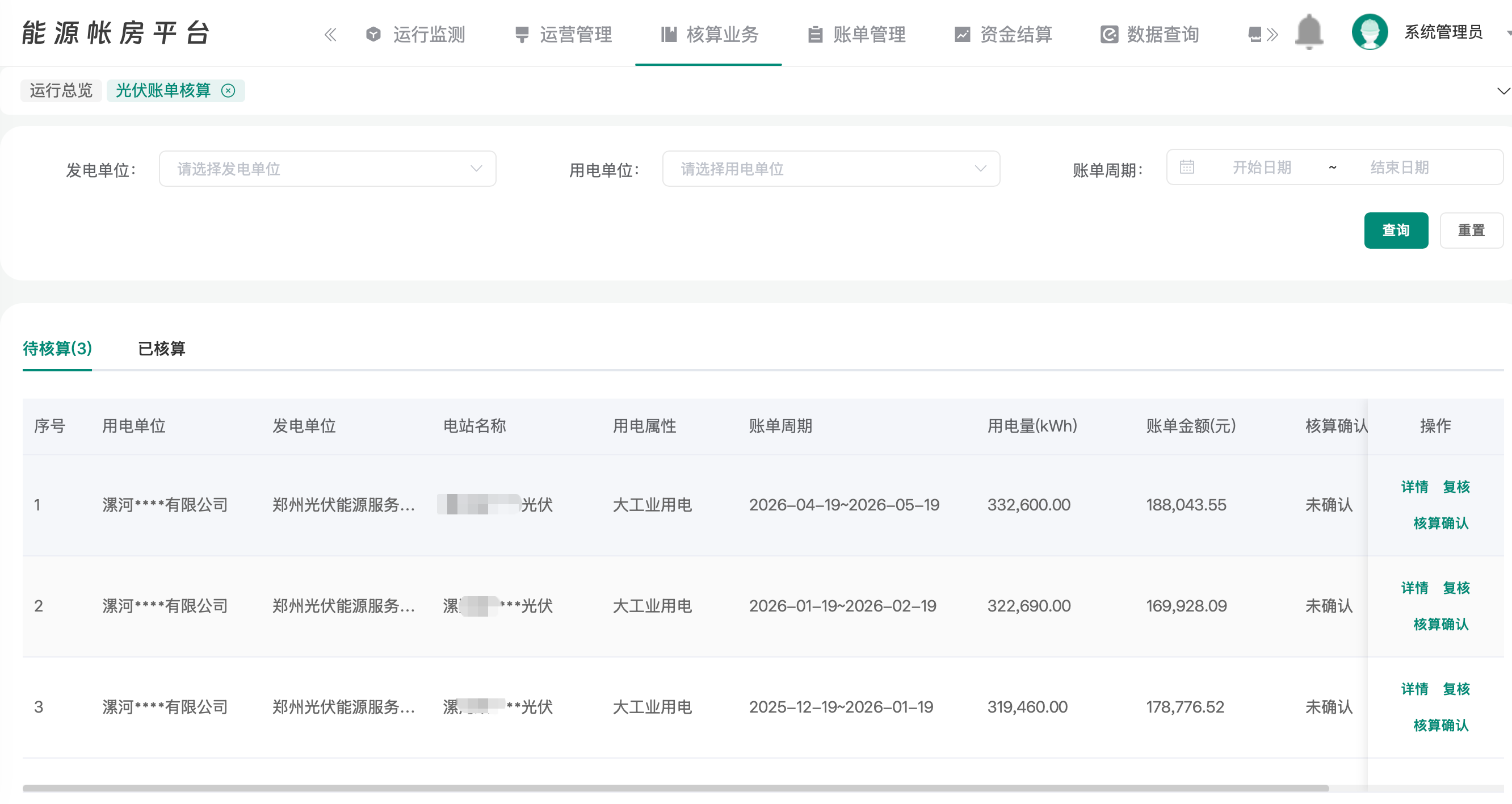Viewport: 1512px width, 804px height.
Task: Click the 运行监测 cube icon
Action: click(x=373, y=35)
